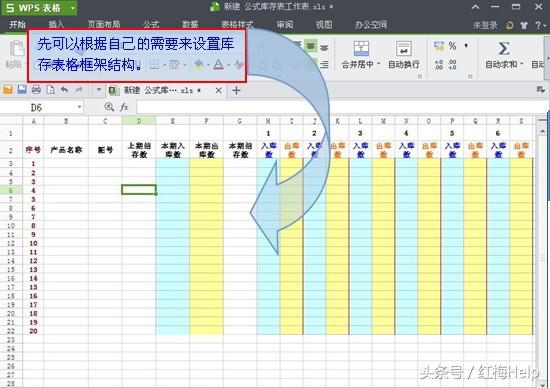Click the 序号 header cell

pyautogui.click(x=33, y=150)
